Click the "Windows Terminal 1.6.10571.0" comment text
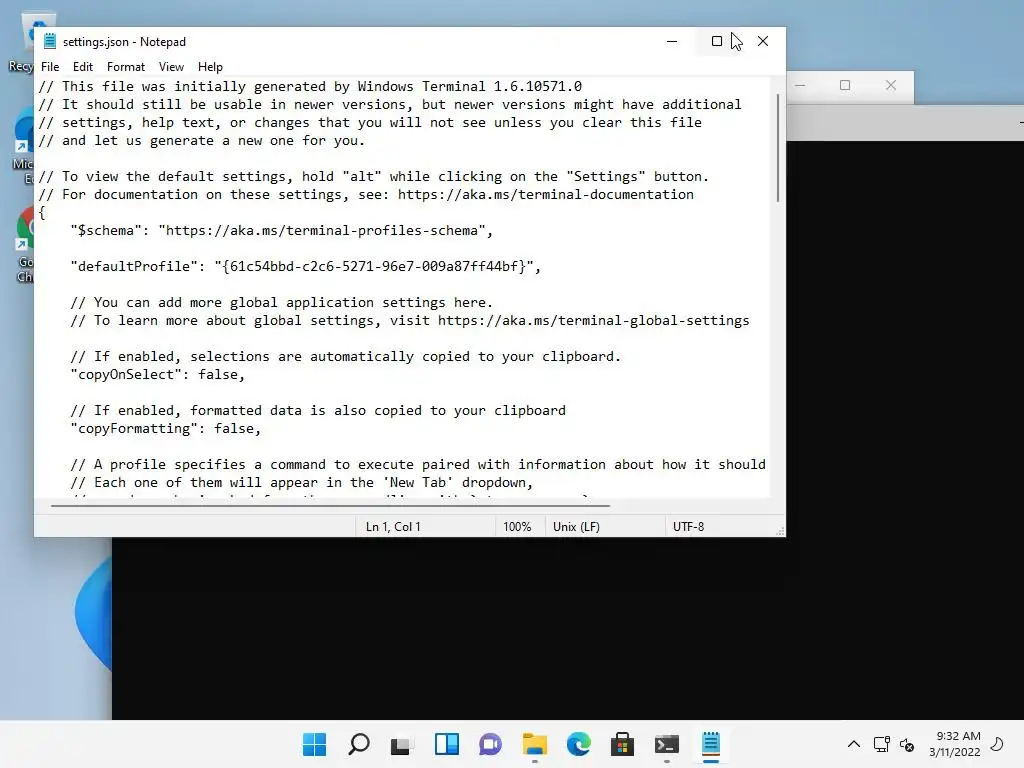Screen dimensions: 1024x768 click(470, 86)
